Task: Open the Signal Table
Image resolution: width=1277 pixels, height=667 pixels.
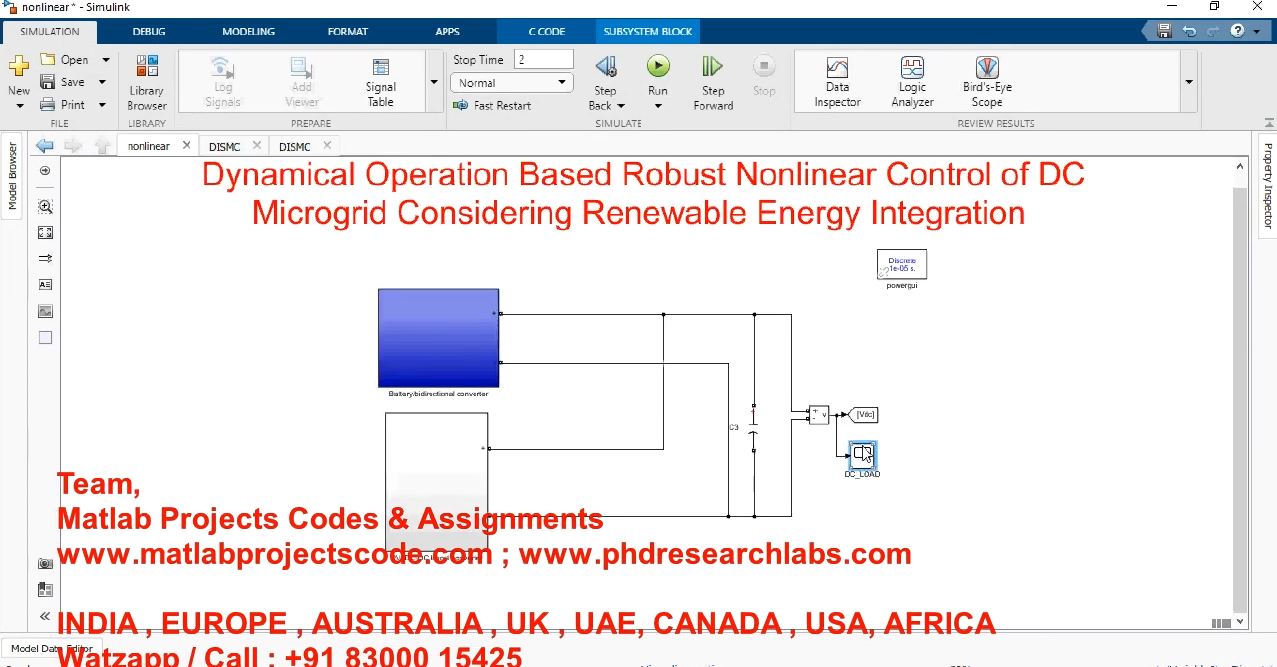Action: (x=380, y=82)
